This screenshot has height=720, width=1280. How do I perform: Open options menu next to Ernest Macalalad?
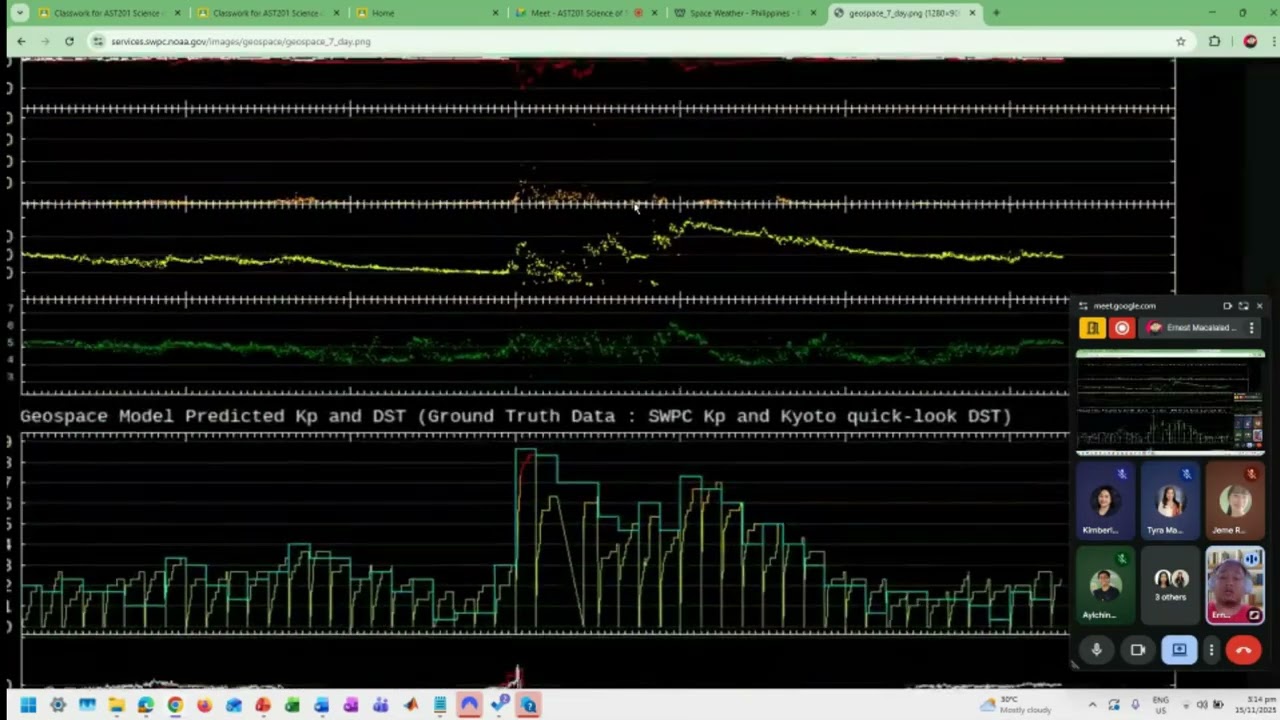tap(1251, 328)
